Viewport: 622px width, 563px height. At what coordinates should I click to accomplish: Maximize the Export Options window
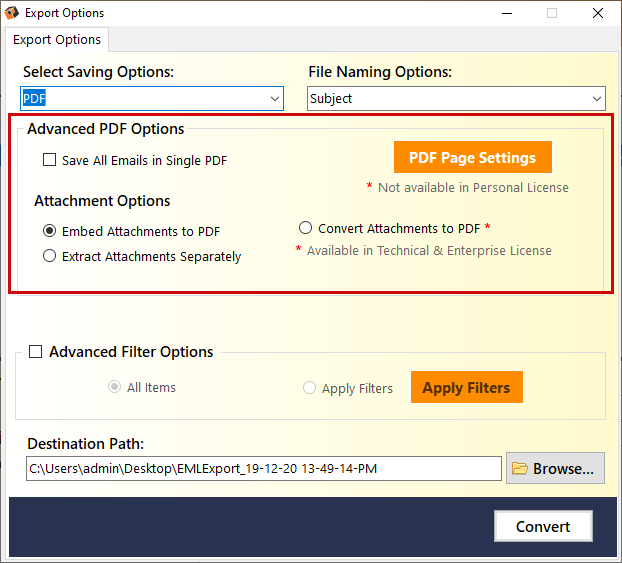click(552, 13)
